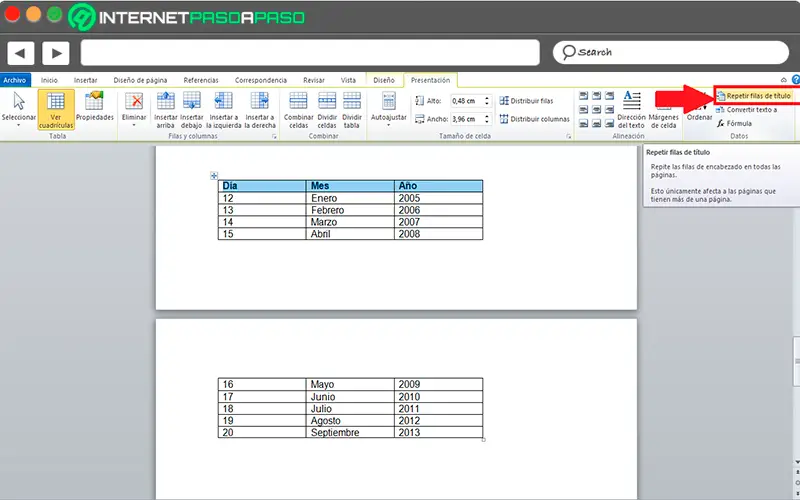Click the browser back arrow button
The height and width of the screenshot is (500, 800).
click(20, 53)
